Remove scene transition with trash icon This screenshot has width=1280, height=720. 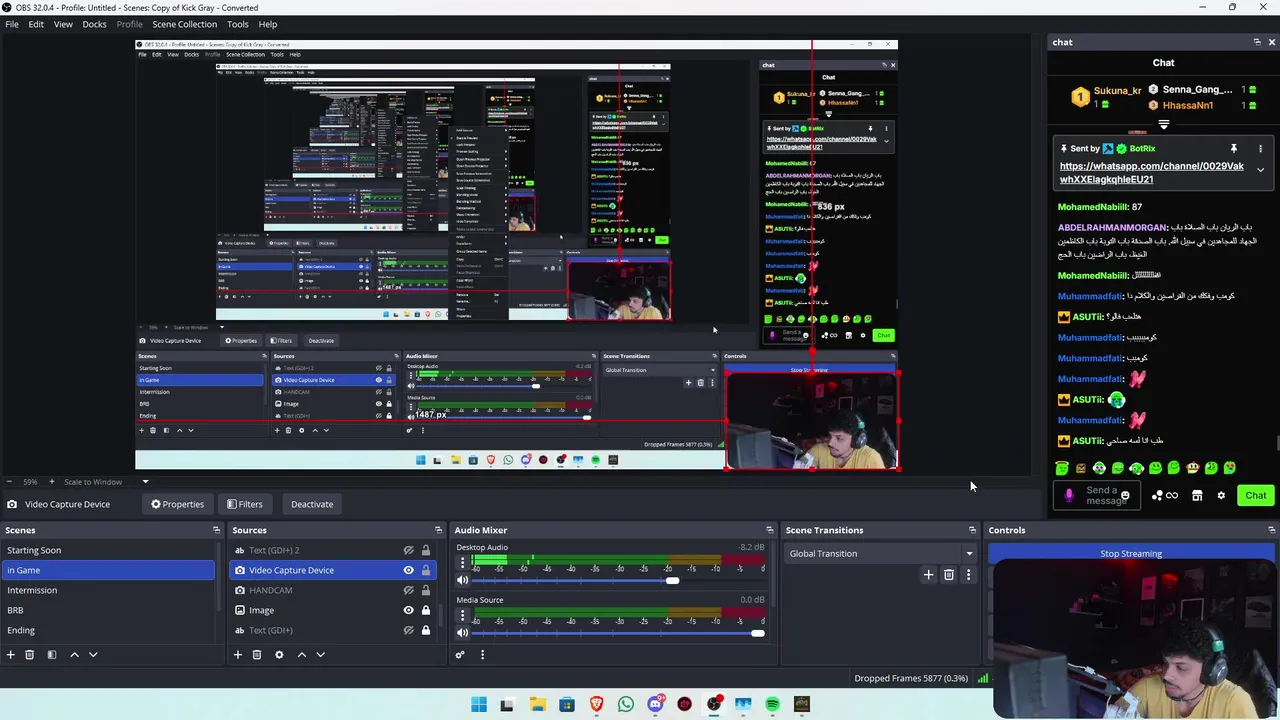pos(948,575)
